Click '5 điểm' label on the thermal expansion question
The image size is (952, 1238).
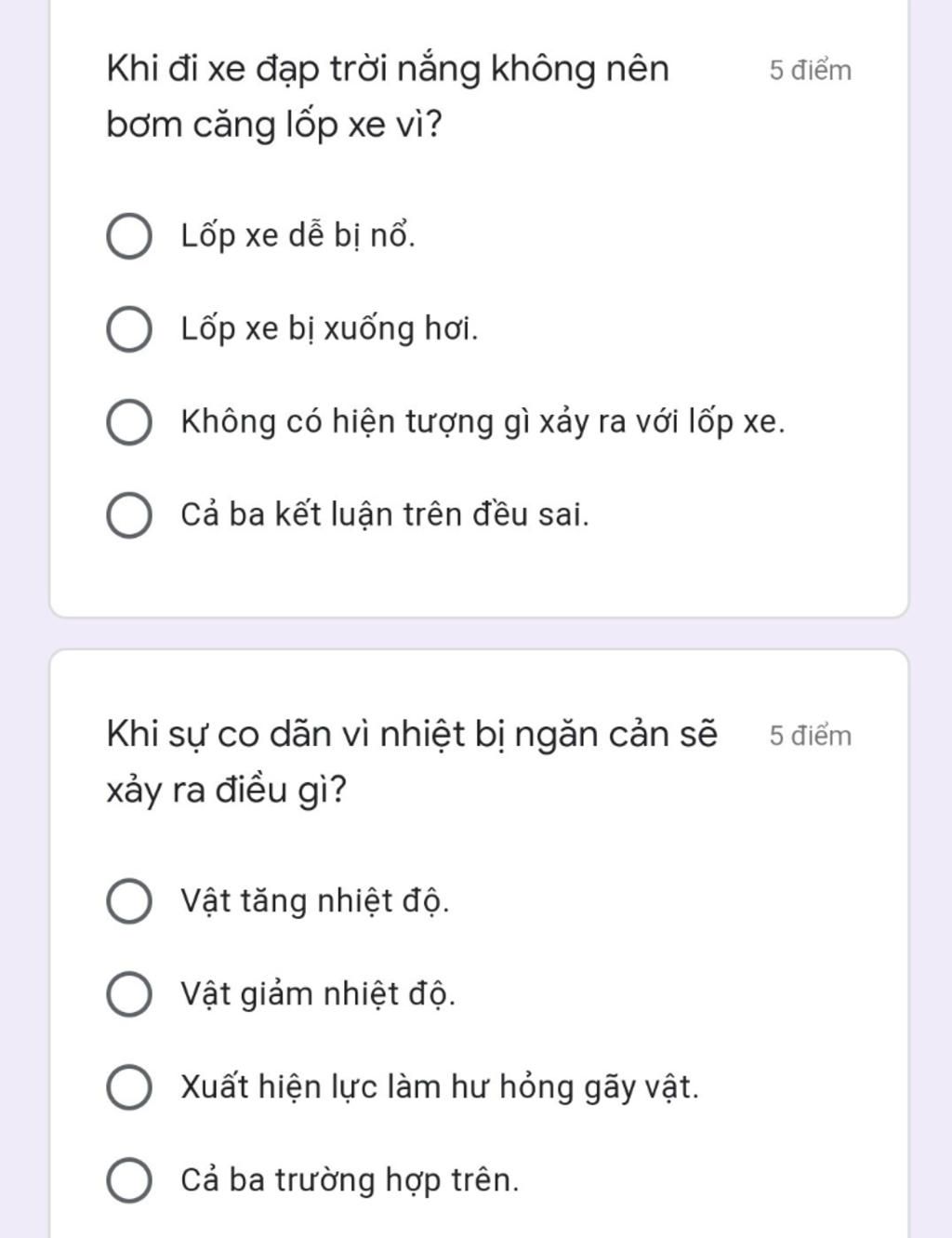(x=810, y=736)
